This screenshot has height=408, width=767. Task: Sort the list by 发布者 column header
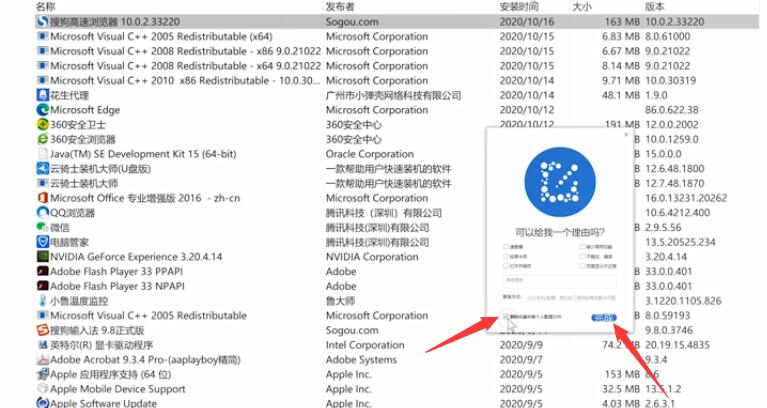340,6
